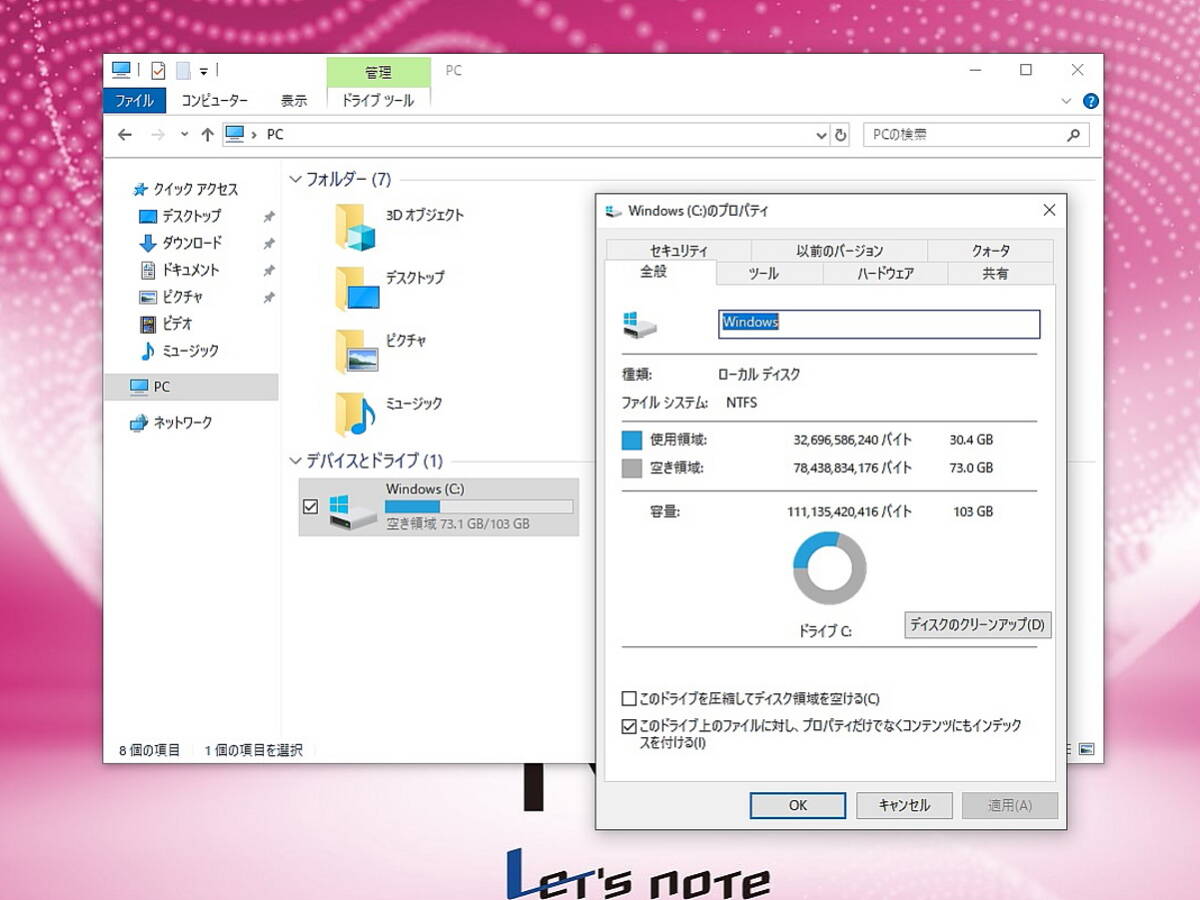Screen dimensions: 1200x900
Task: Click the drive icon in properties dialog
Action: [x=640, y=323]
